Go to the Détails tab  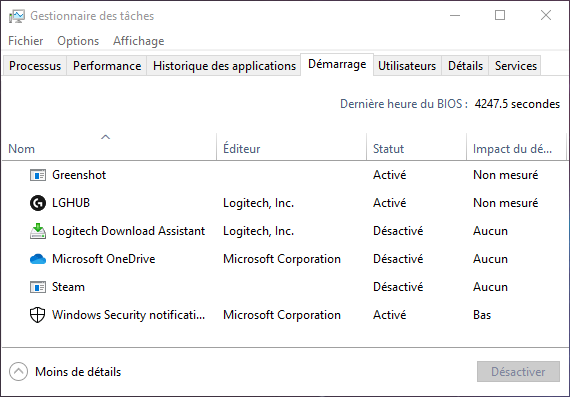point(465,66)
